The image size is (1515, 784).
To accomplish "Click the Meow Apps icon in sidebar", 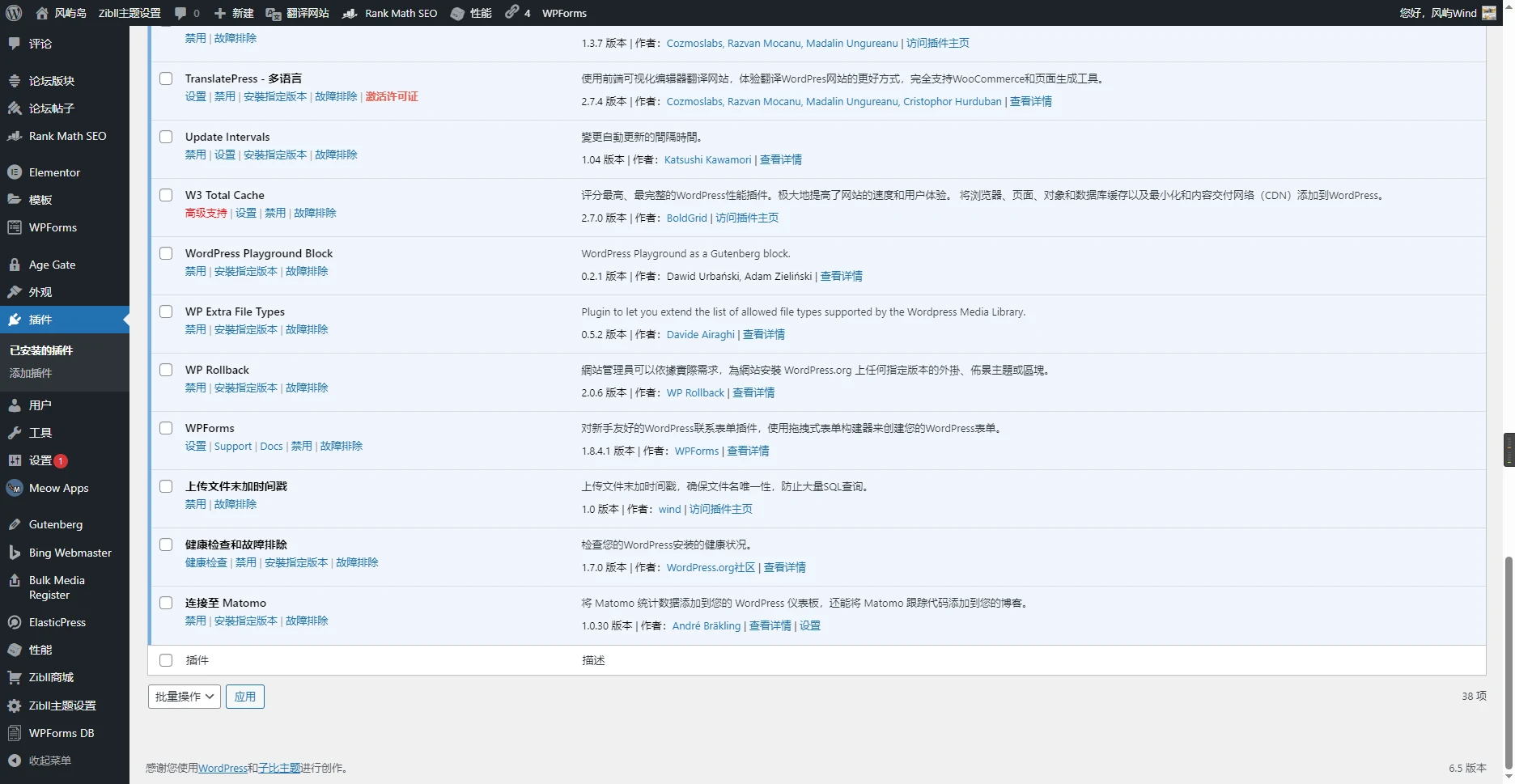I will 15,488.
